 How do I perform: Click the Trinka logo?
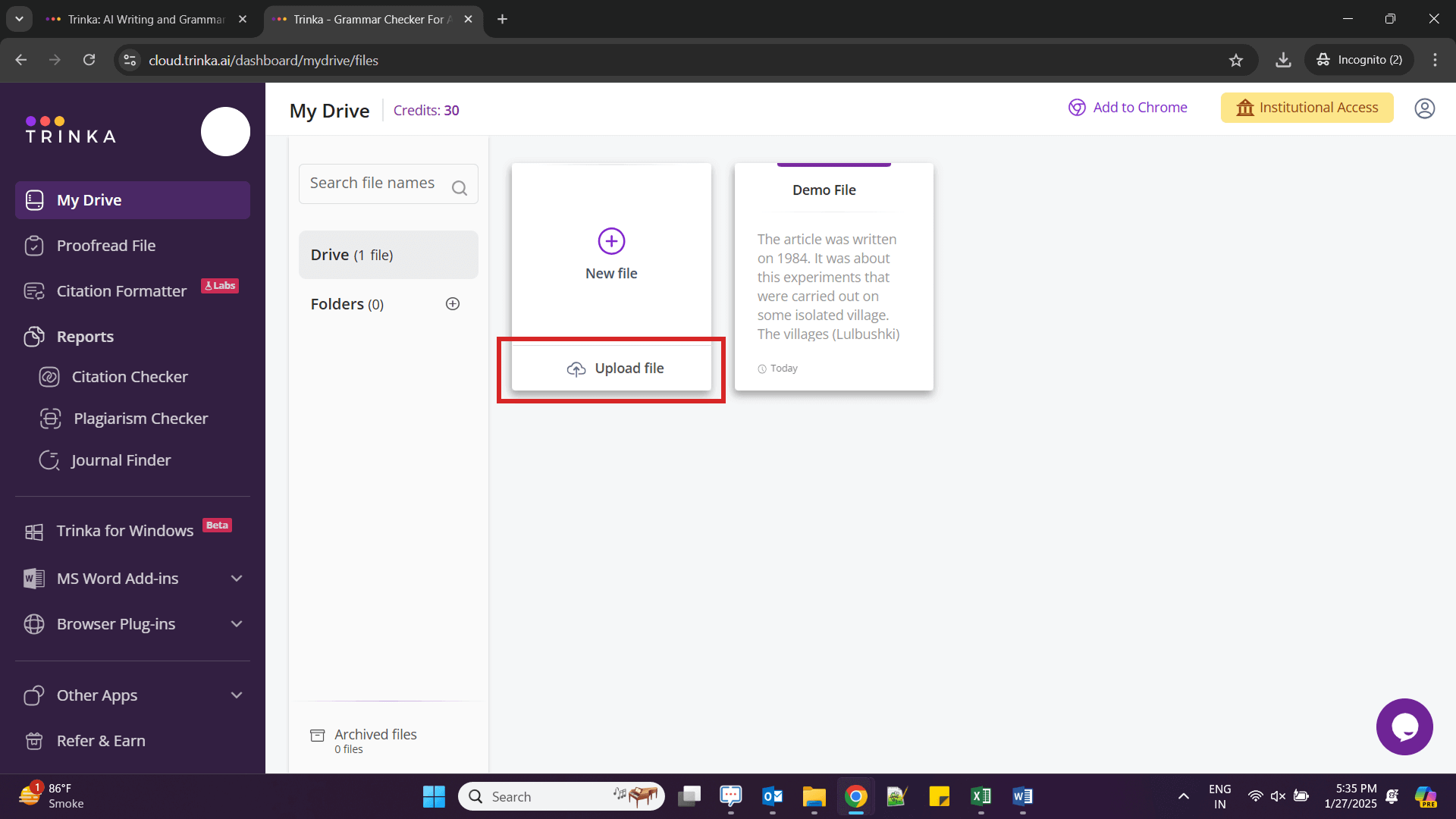(71, 130)
